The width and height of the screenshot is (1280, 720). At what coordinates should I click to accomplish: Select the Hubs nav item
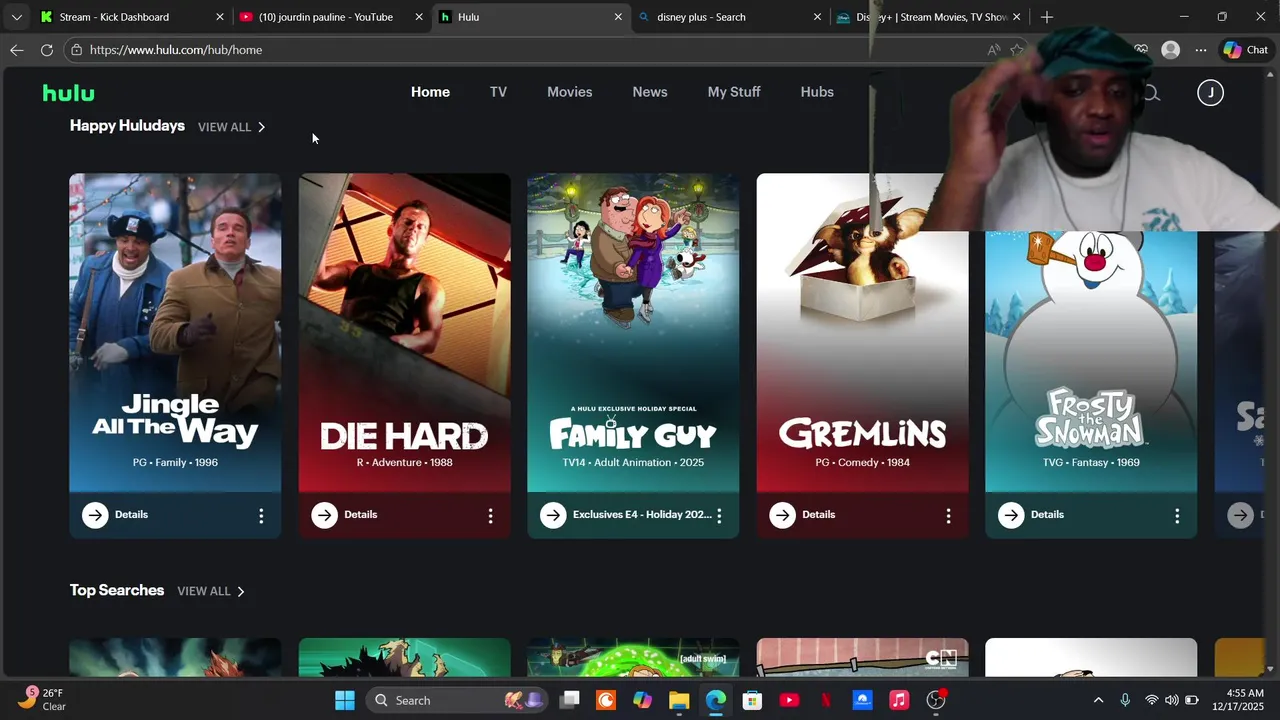tap(817, 92)
